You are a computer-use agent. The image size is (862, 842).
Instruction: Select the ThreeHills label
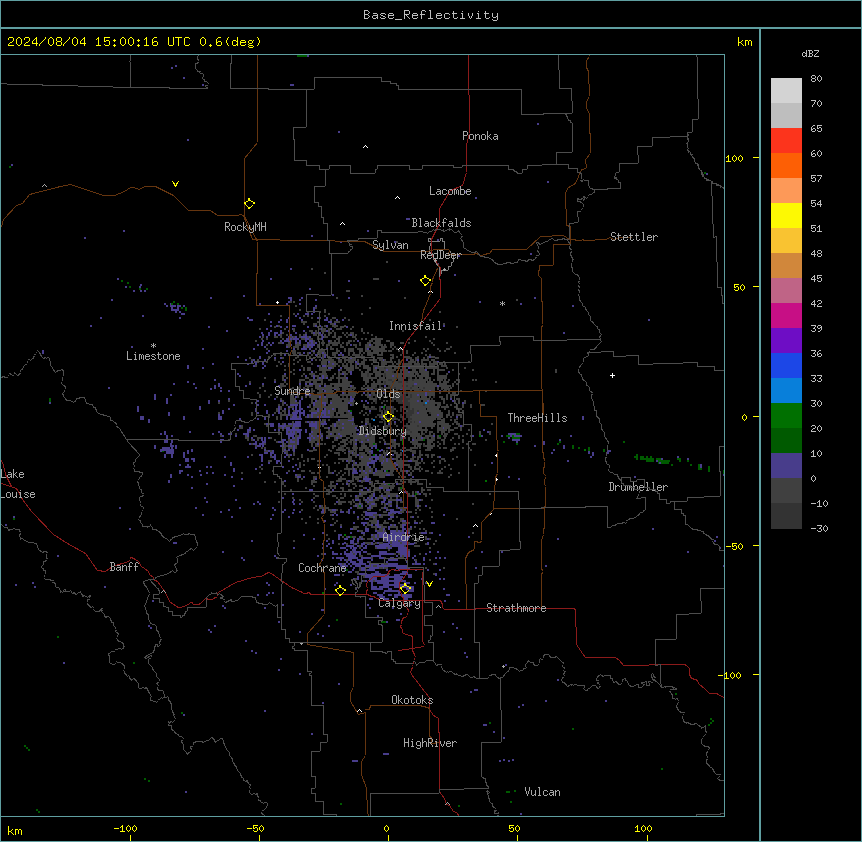pyautogui.click(x=537, y=418)
